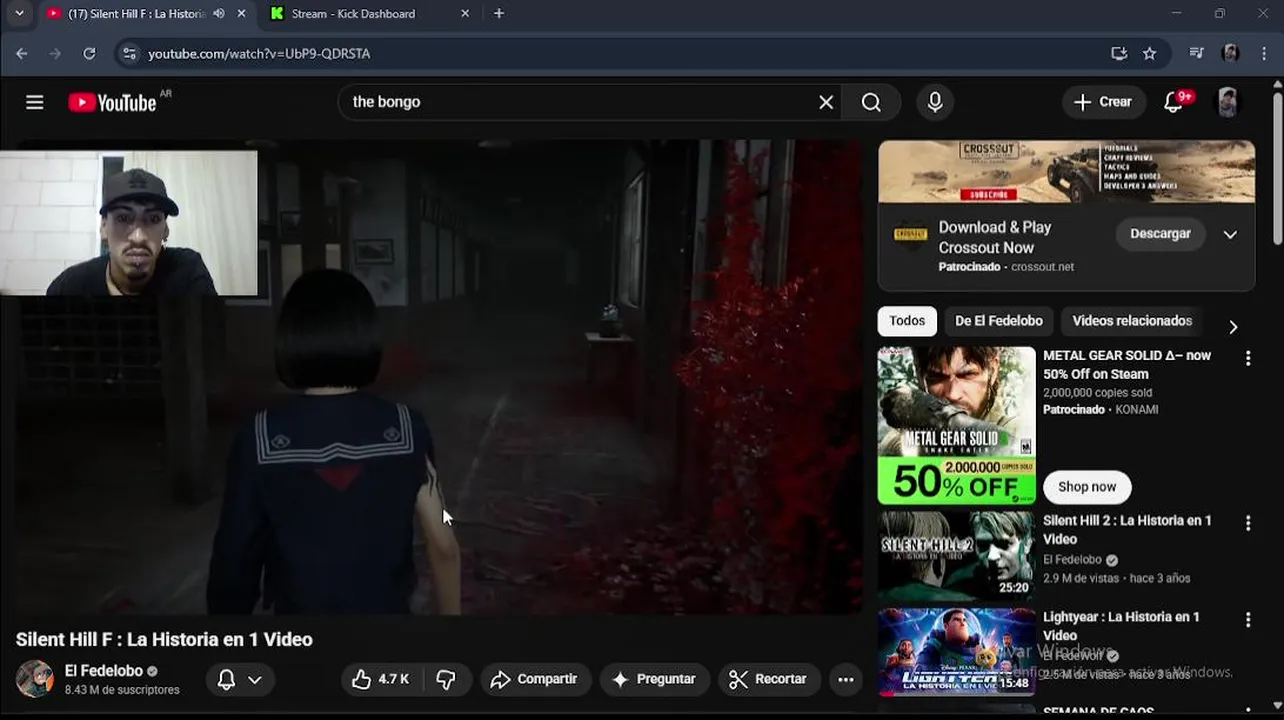Screen dimensions: 1284x720
Task: Open options for the Silent Hill 2 video
Action: pyautogui.click(x=1248, y=523)
